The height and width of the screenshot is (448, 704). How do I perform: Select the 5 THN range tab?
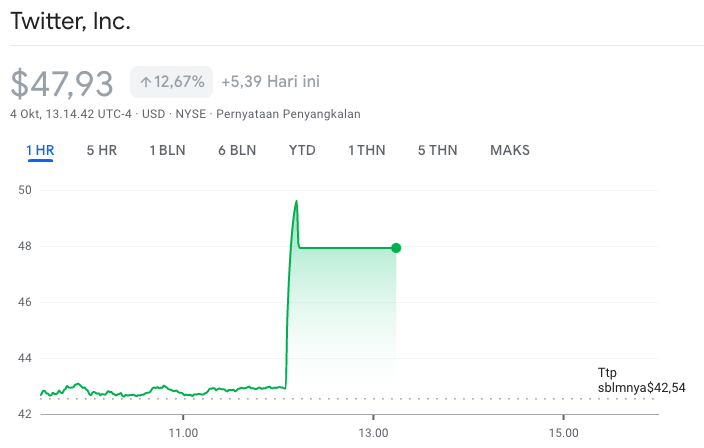[x=437, y=151]
